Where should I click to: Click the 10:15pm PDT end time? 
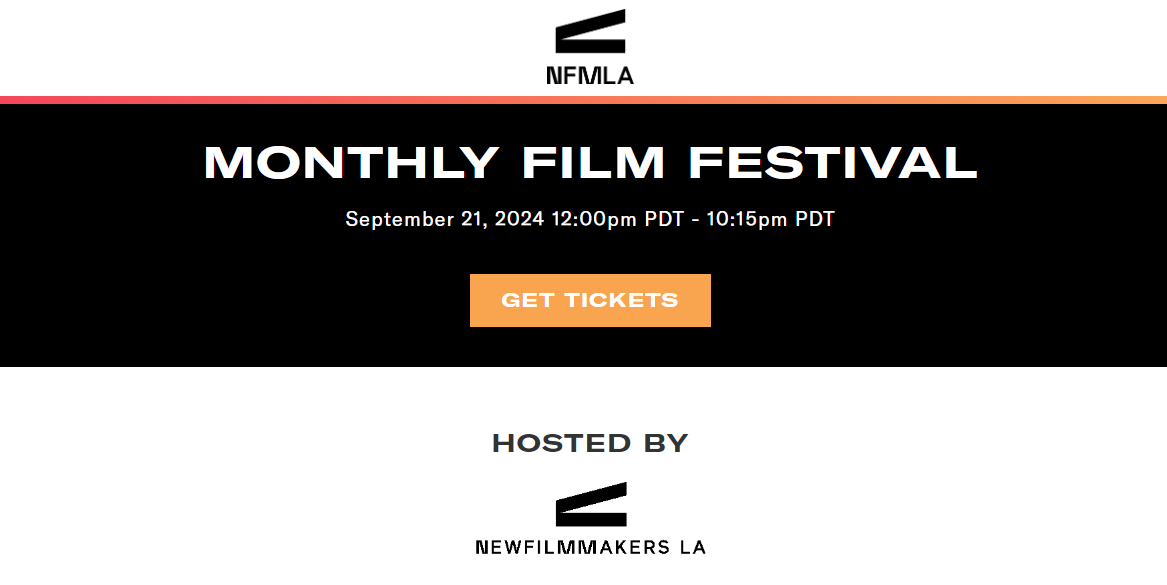[x=770, y=220]
